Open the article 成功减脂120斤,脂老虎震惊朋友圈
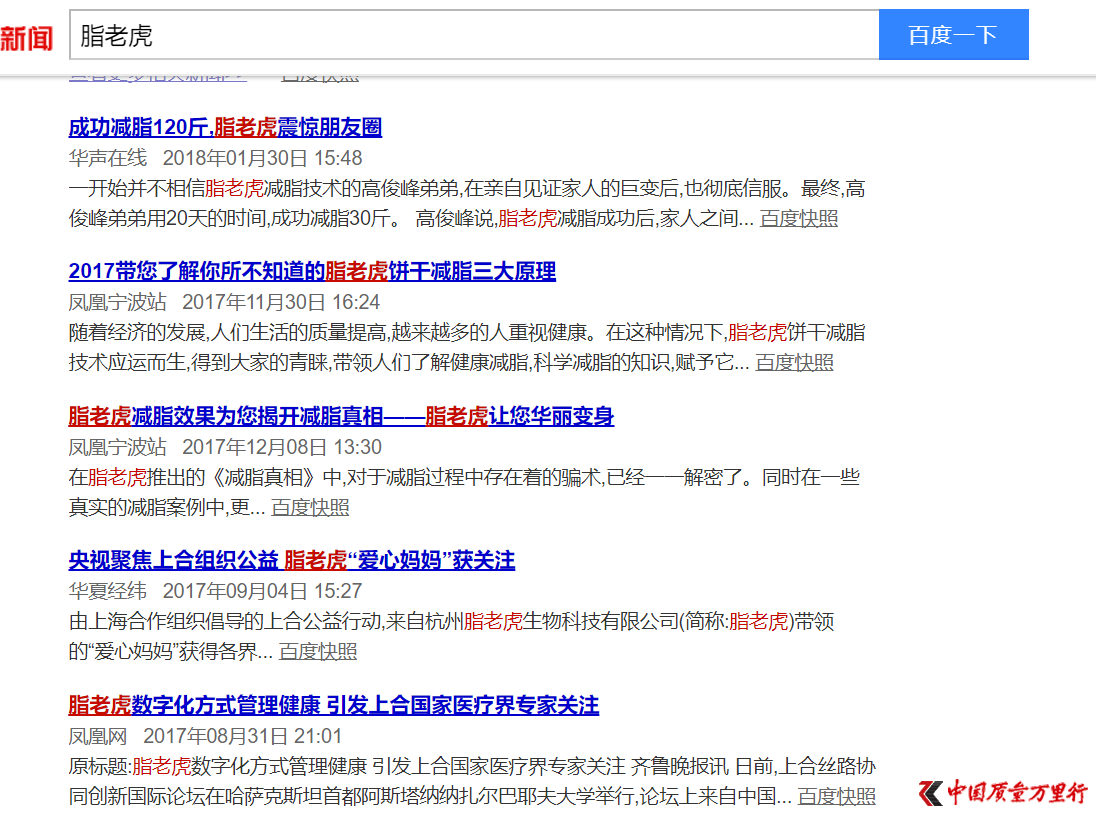 tap(225, 127)
